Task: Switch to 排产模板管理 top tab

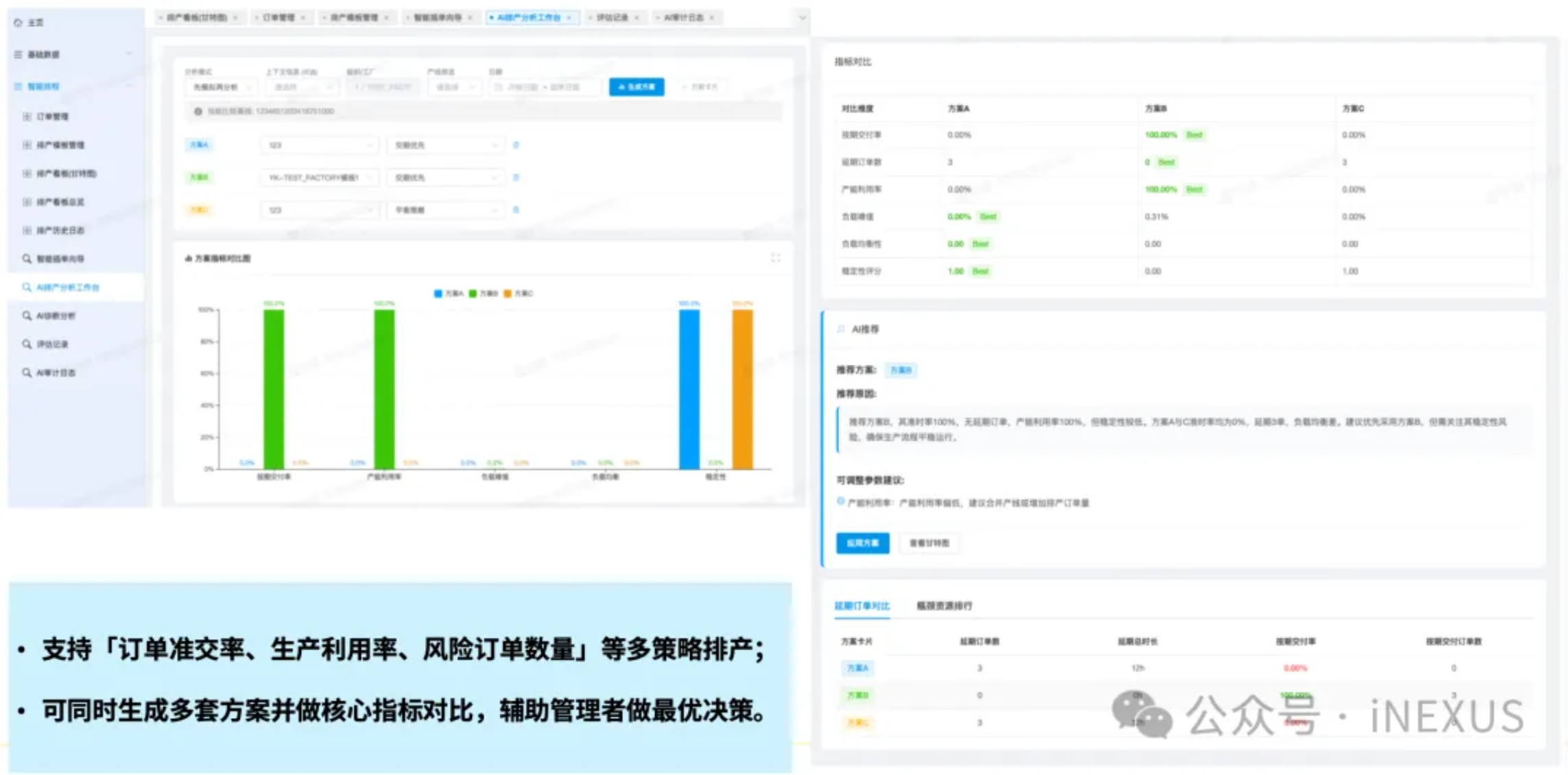Action: tap(354, 17)
